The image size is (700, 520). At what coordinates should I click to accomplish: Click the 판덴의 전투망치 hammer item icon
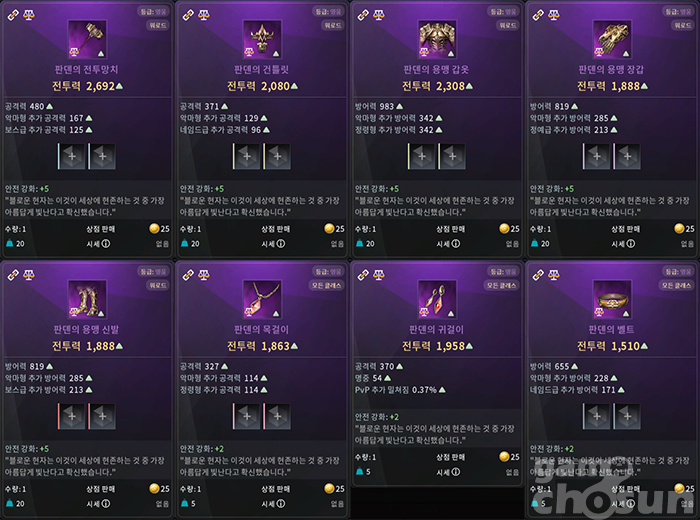coord(87,39)
